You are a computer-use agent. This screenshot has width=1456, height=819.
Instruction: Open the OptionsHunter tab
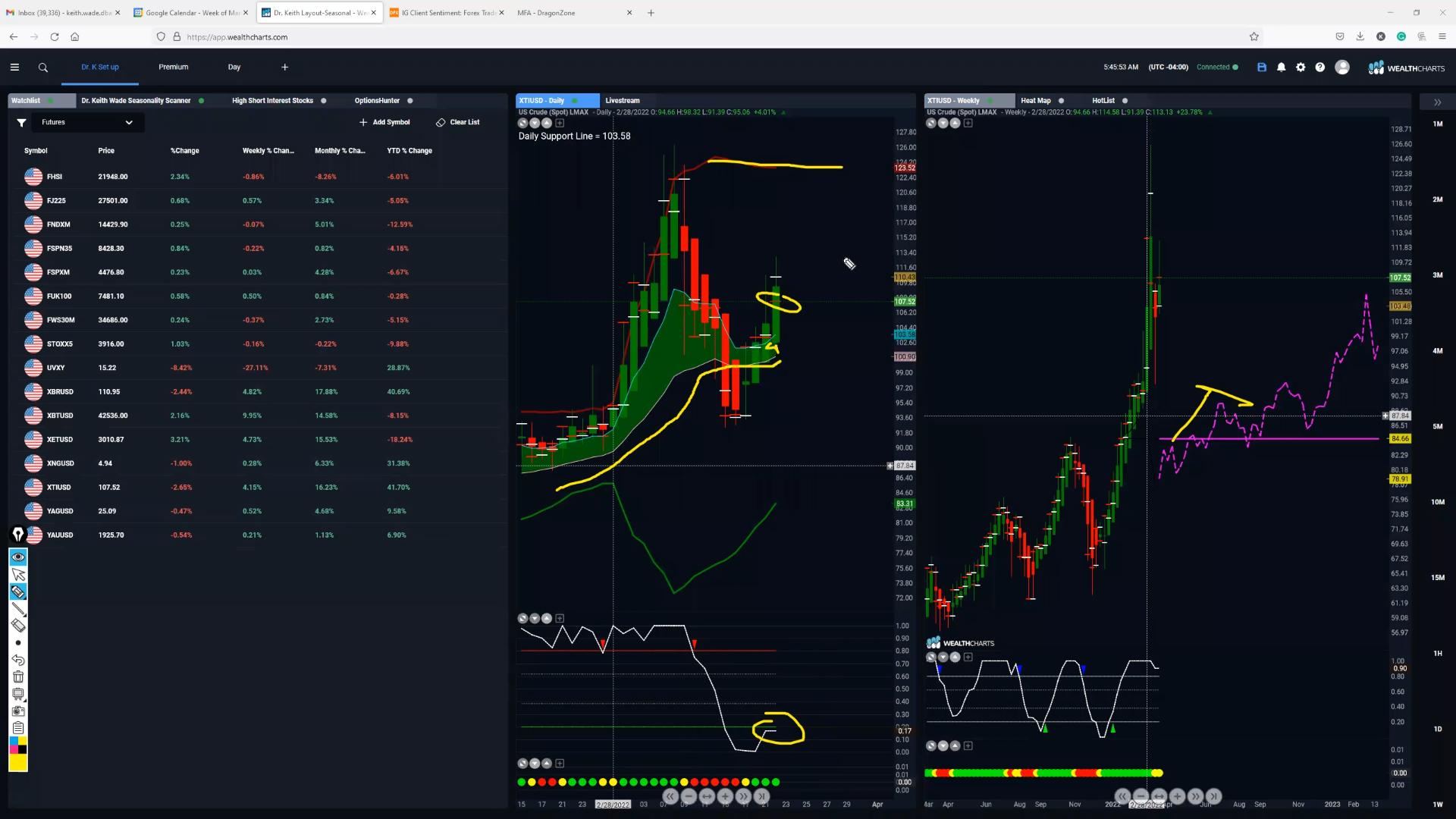[x=377, y=101]
